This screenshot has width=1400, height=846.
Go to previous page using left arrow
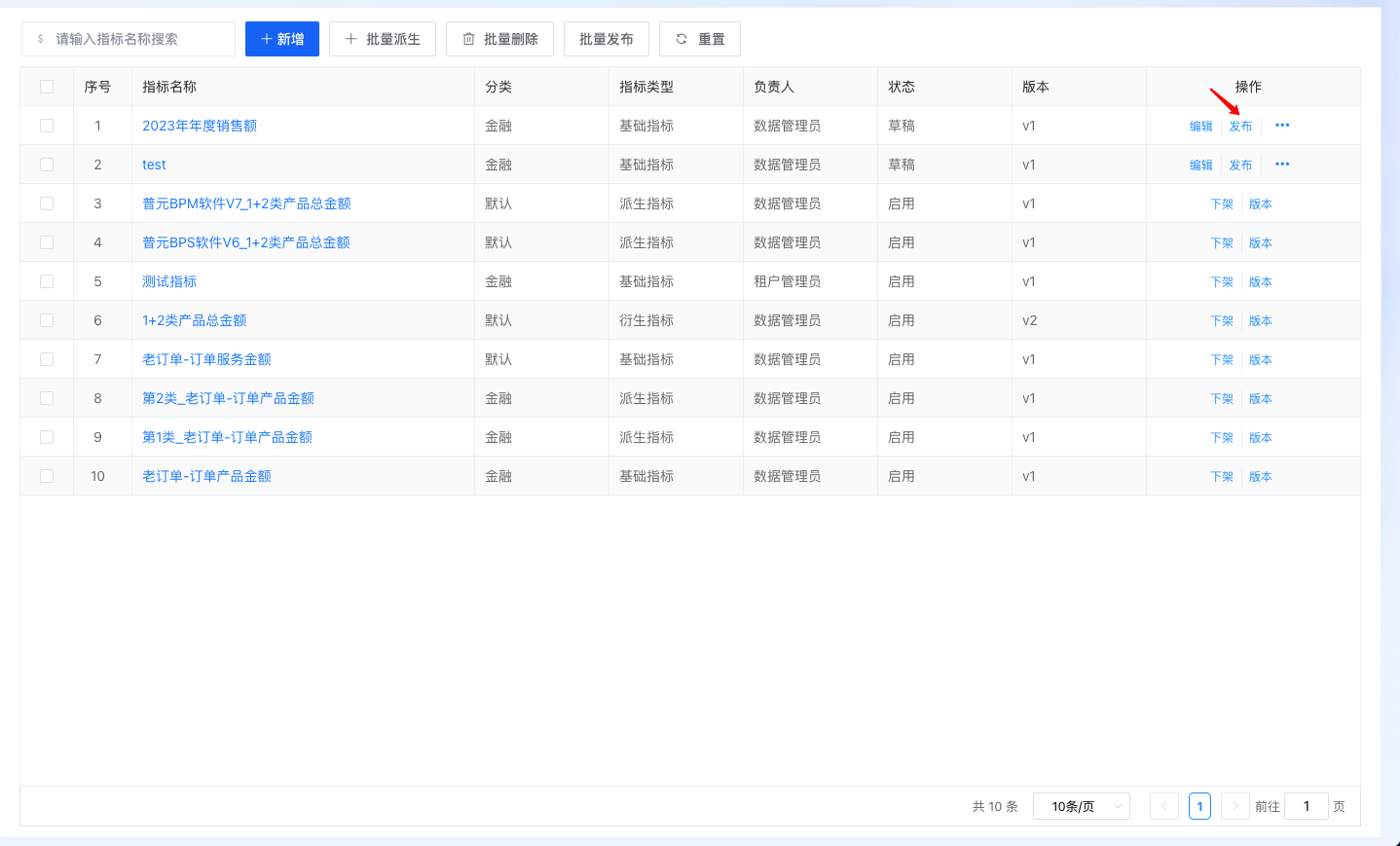point(1163,806)
